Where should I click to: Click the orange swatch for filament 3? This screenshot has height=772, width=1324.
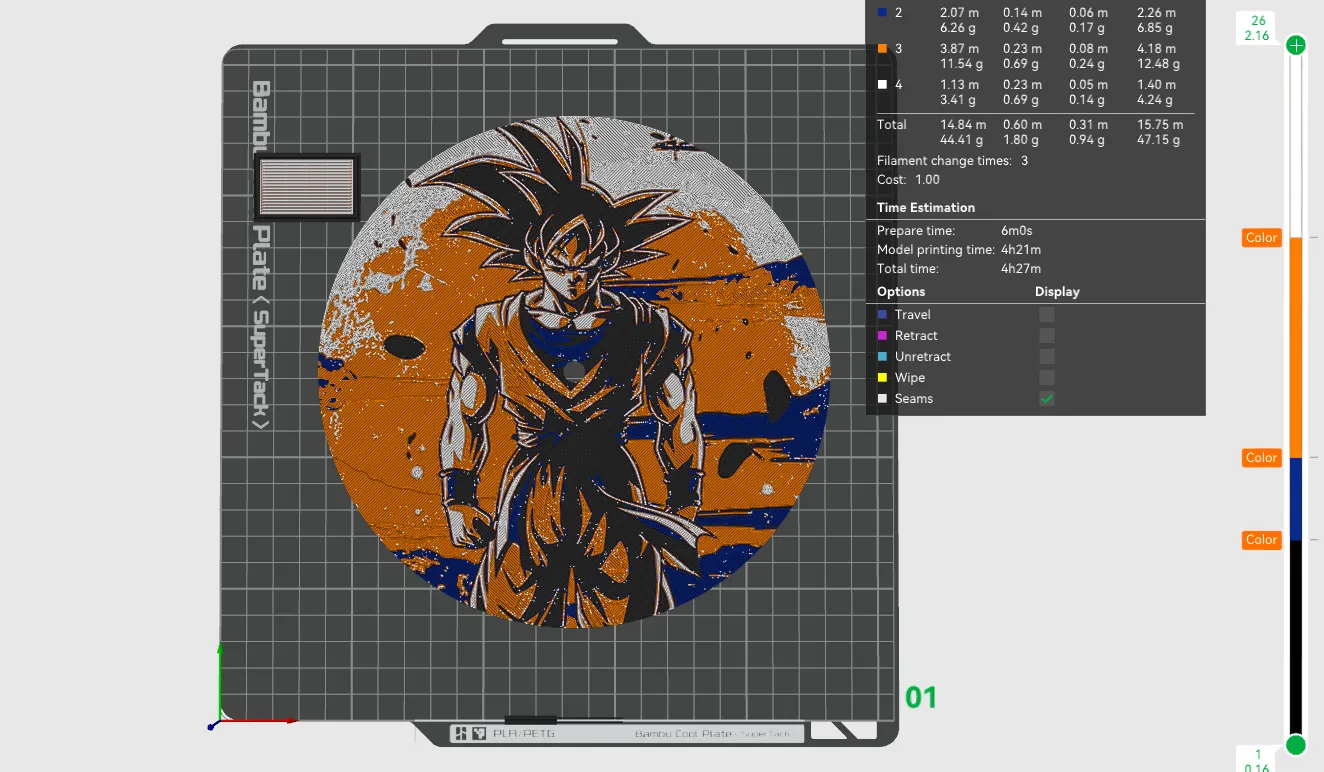click(x=882, y=48)
